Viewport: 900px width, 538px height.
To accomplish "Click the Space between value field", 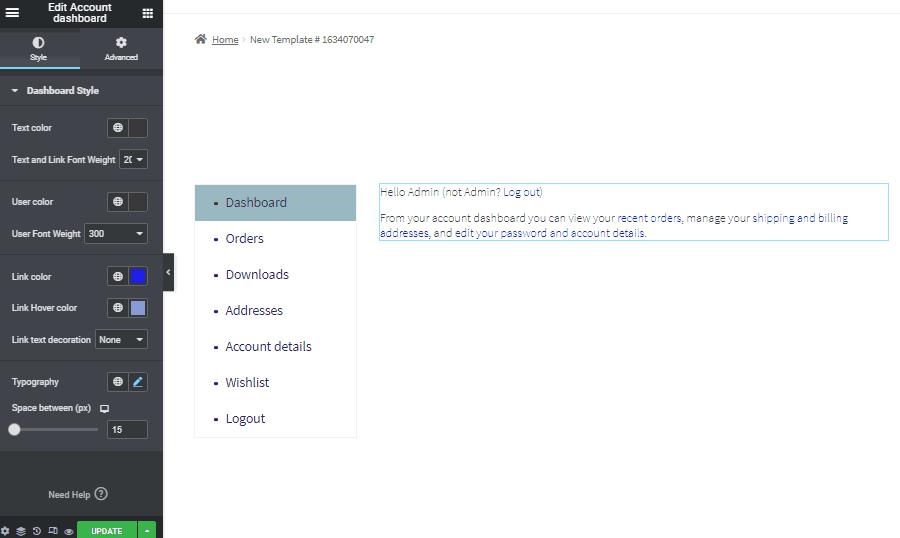I will (127, 429).
